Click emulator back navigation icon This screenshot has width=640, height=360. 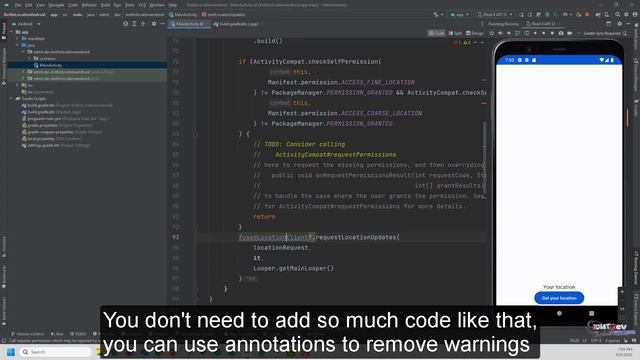click(x=535, y=33)
